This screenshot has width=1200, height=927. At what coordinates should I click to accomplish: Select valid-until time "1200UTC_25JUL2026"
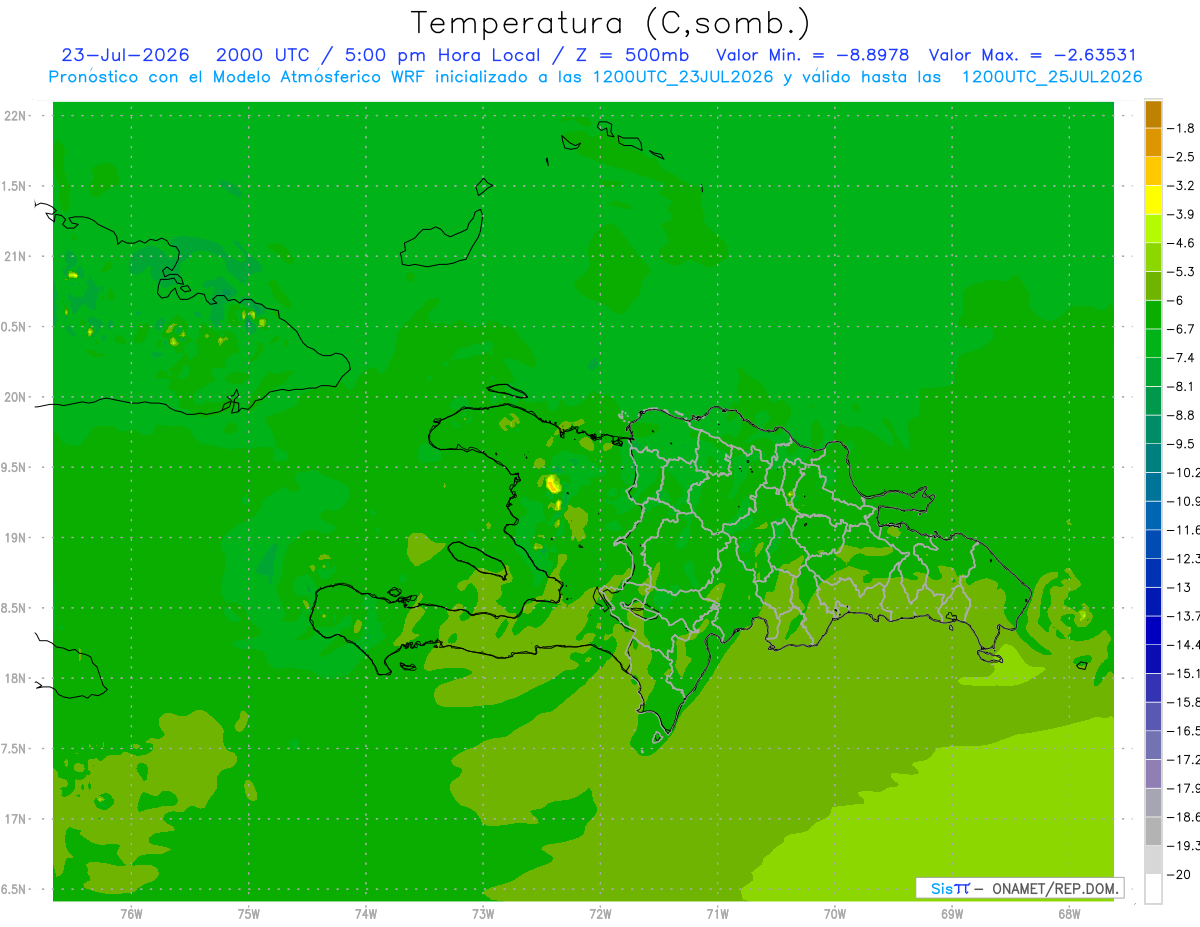[x=1052, y=77]
